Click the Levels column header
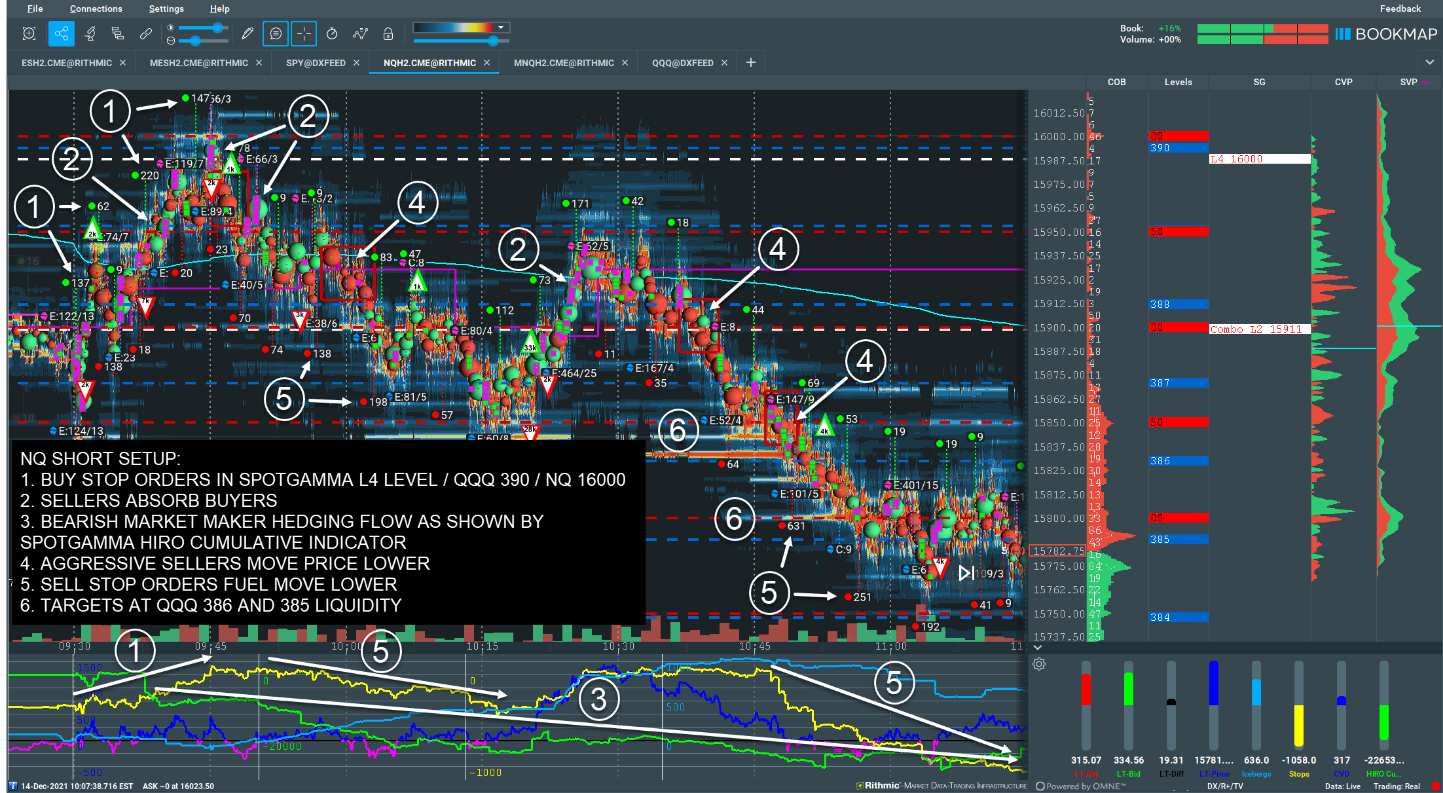This screenshot has height=793, width=1443. point(1178,82)
